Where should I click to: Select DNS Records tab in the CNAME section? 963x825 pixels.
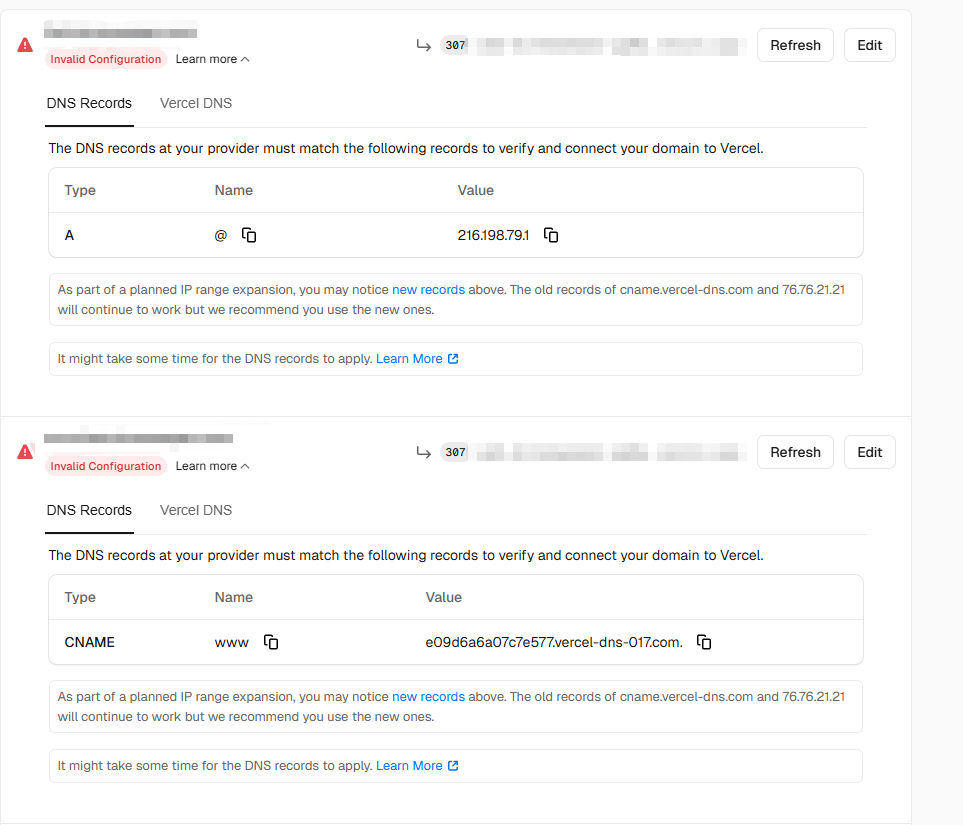pyautogui.click(x=89, y=510)
